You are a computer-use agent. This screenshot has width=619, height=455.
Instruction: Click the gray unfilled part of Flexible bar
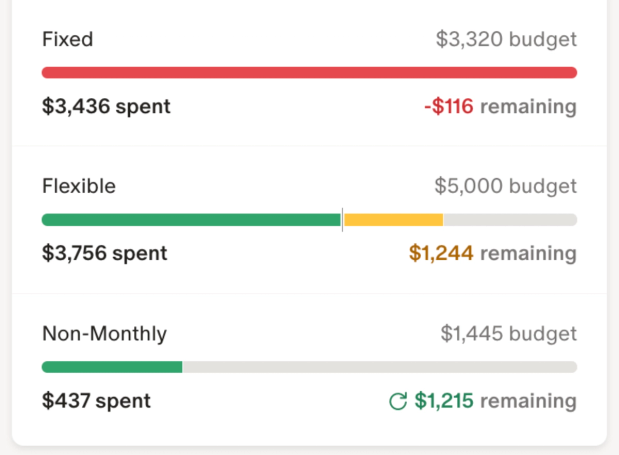(510, 220)
